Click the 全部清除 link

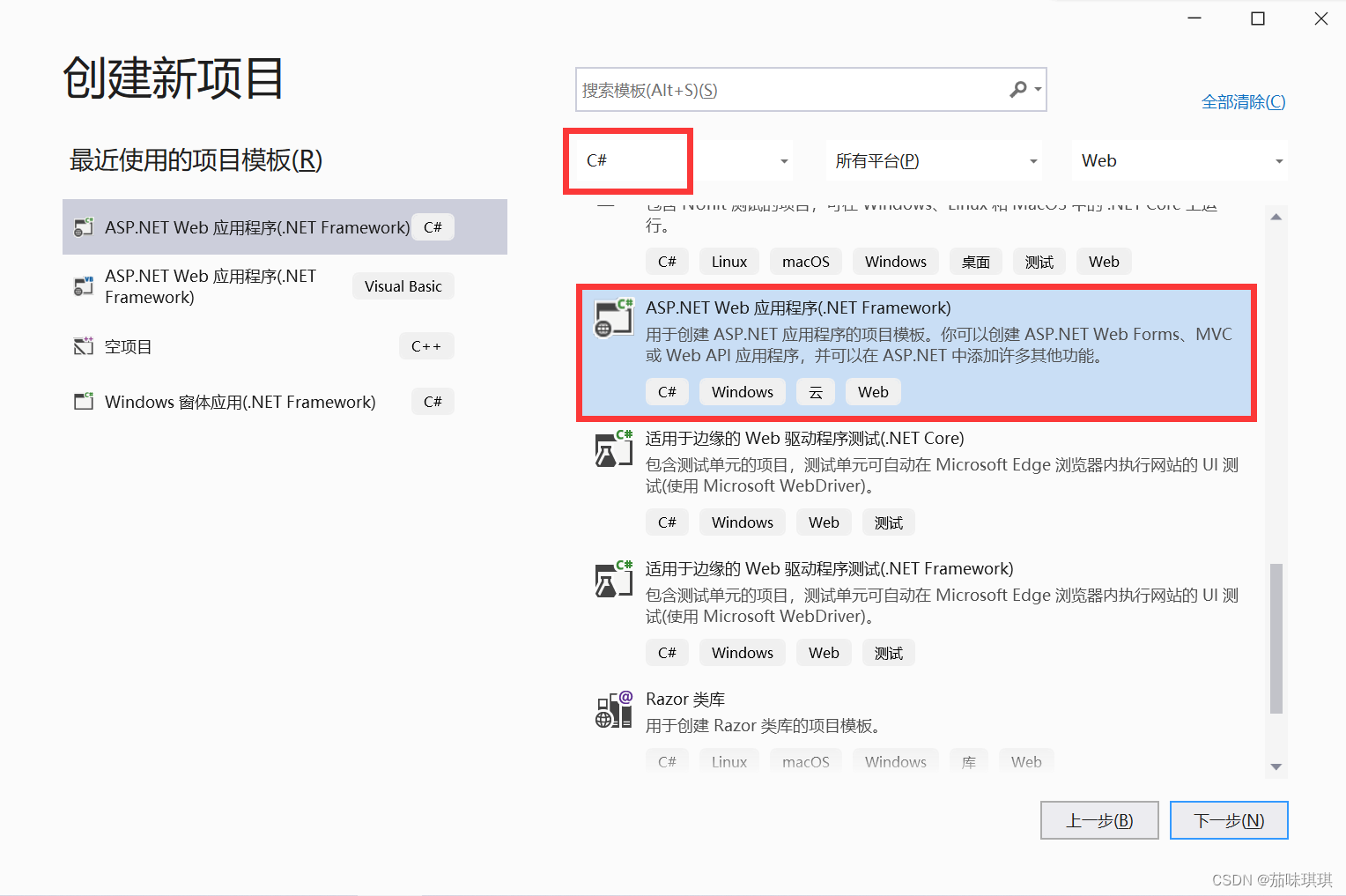pyautogui.click(x=1244, y=102)
